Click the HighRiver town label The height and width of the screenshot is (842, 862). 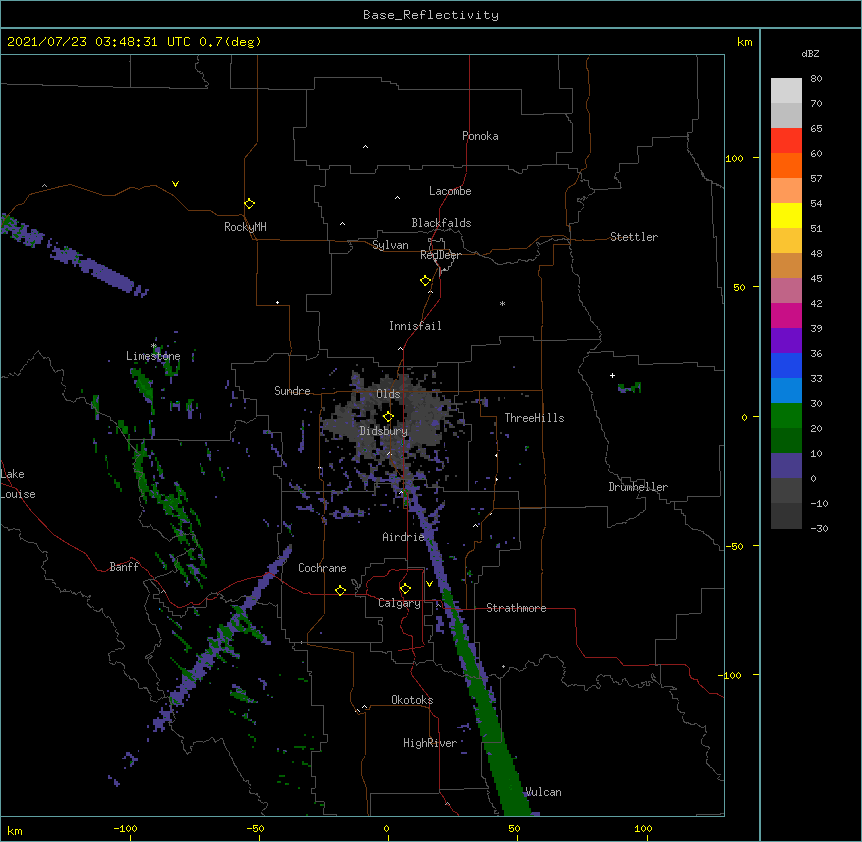(x=430, y=743)
